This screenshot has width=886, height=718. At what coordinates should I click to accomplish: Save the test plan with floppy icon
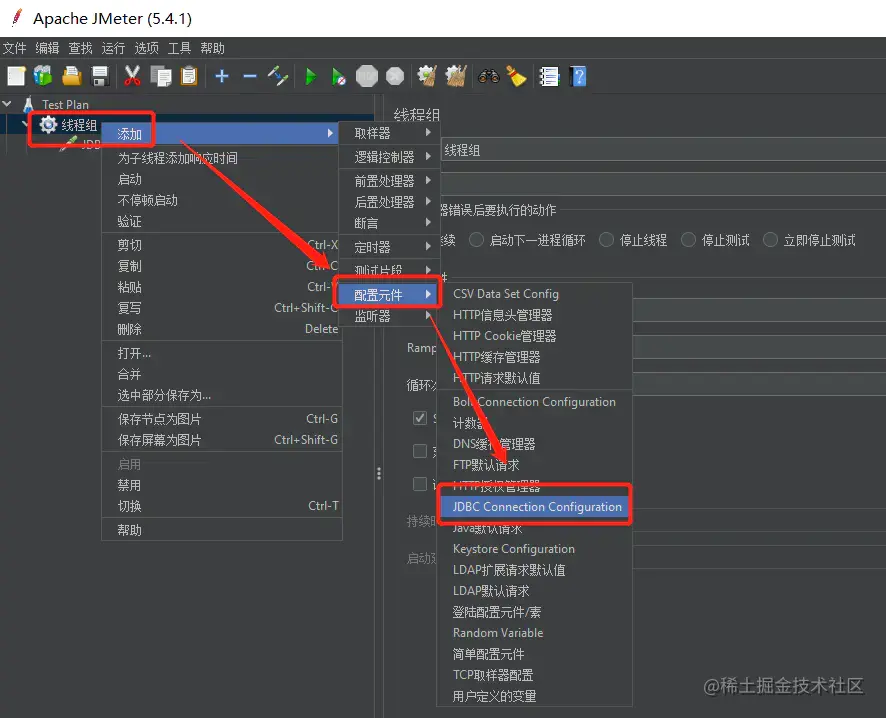tap(100, 76)
